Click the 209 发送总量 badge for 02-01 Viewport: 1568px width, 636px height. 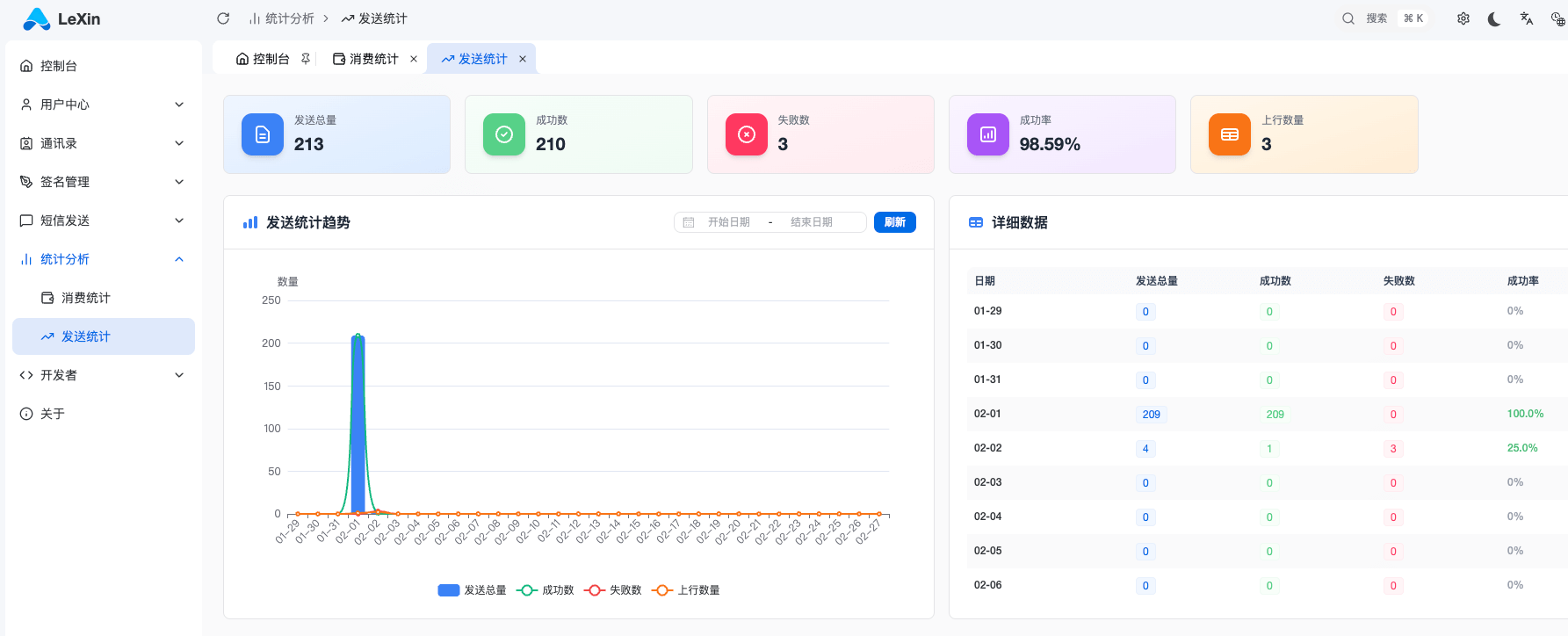point(1152,415)
